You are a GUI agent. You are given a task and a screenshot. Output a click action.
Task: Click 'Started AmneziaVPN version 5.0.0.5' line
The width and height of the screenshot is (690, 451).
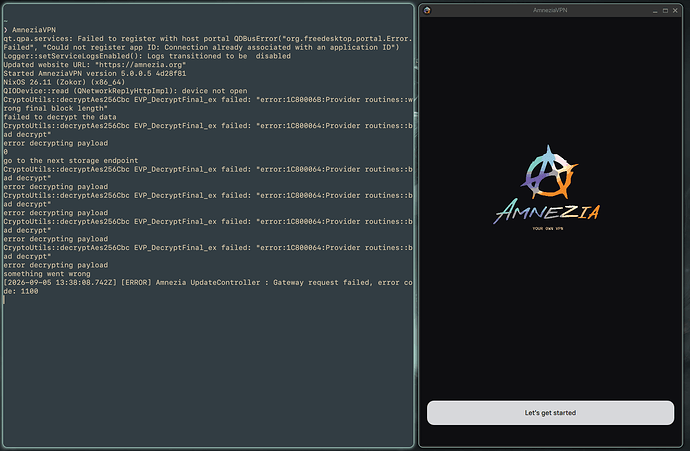click(x=95, y=73)
